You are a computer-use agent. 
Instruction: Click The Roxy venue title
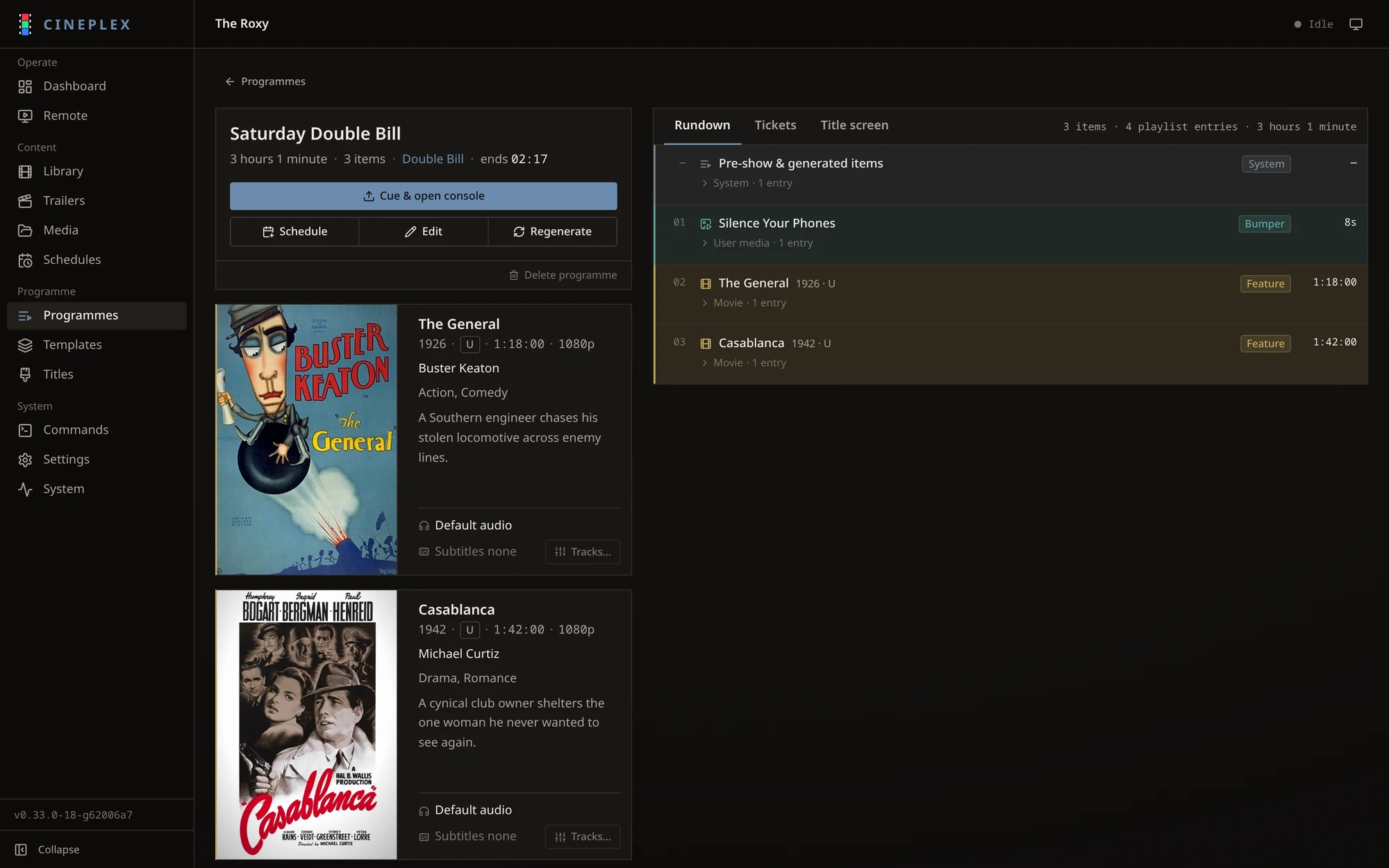(242, 24)
